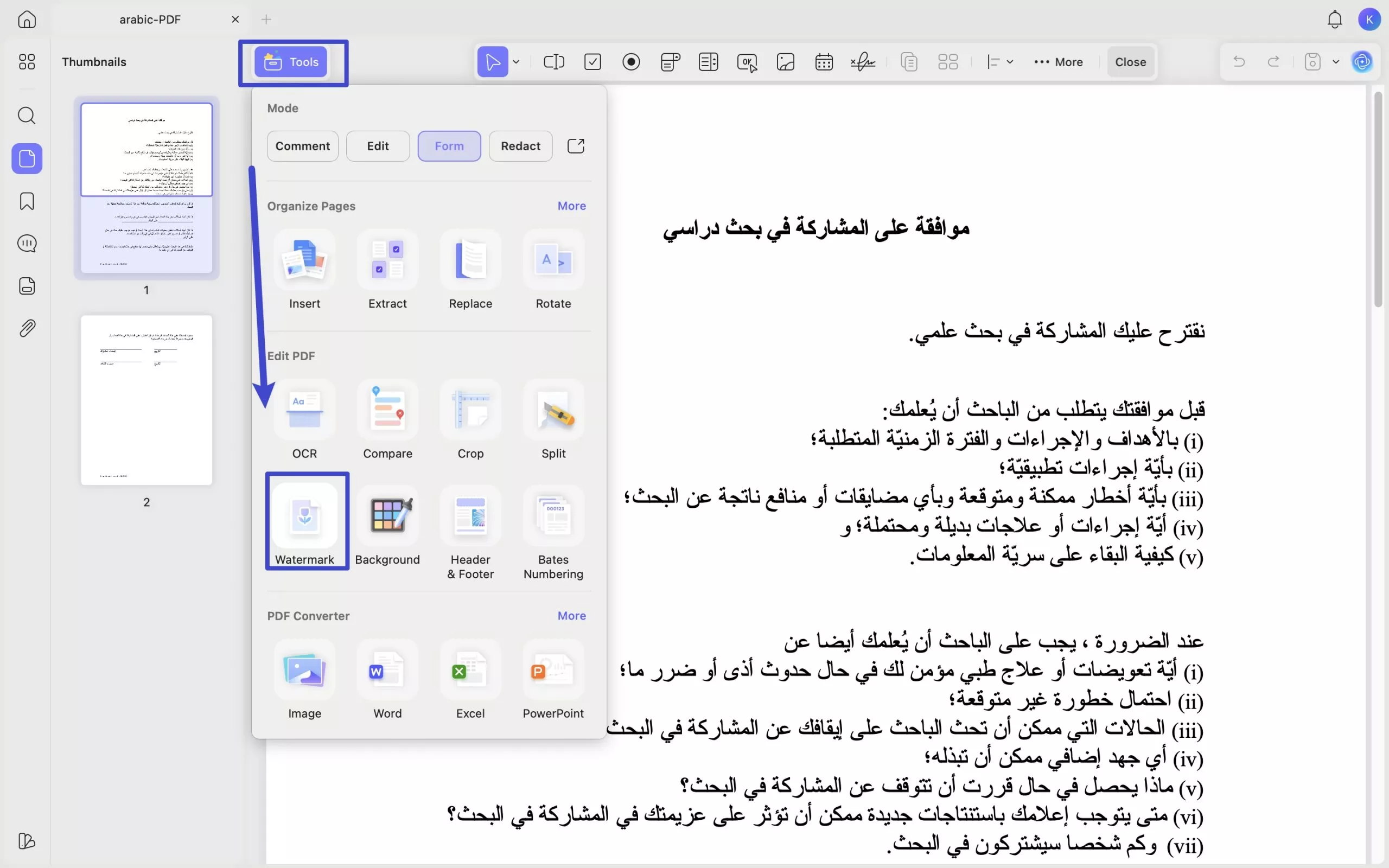1389x868 pixels.
Task: Expand the save options dropdown
Action: [x=1336, y=61]
